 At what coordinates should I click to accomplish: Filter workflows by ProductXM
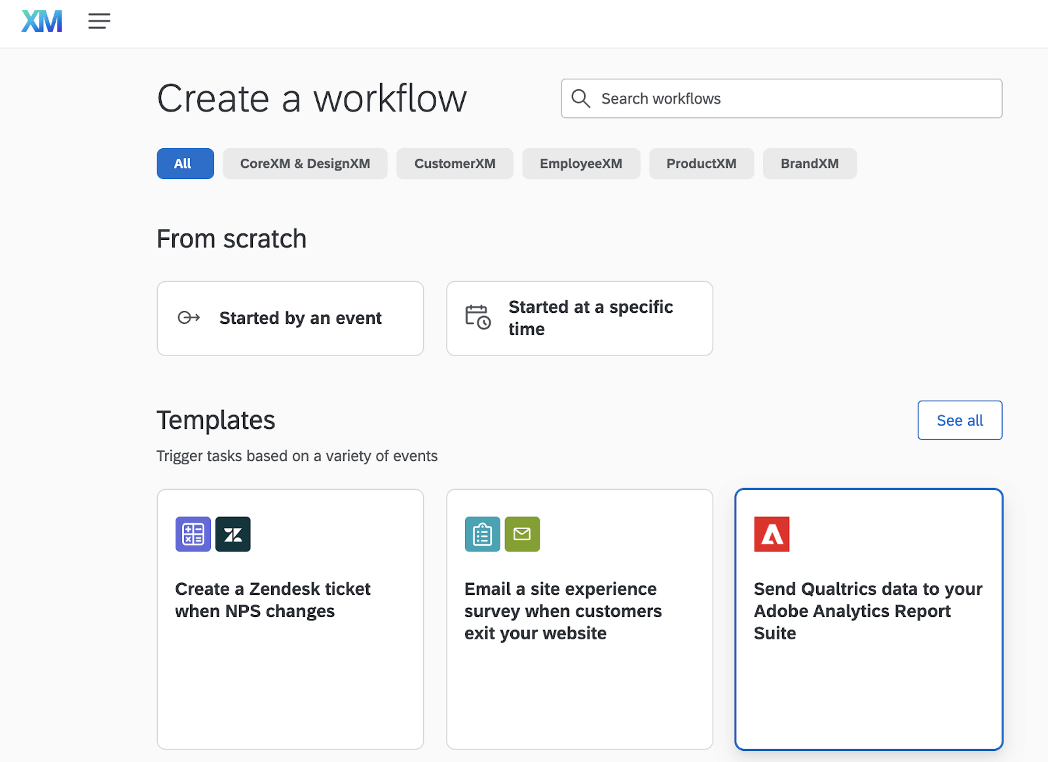(701, 164)
